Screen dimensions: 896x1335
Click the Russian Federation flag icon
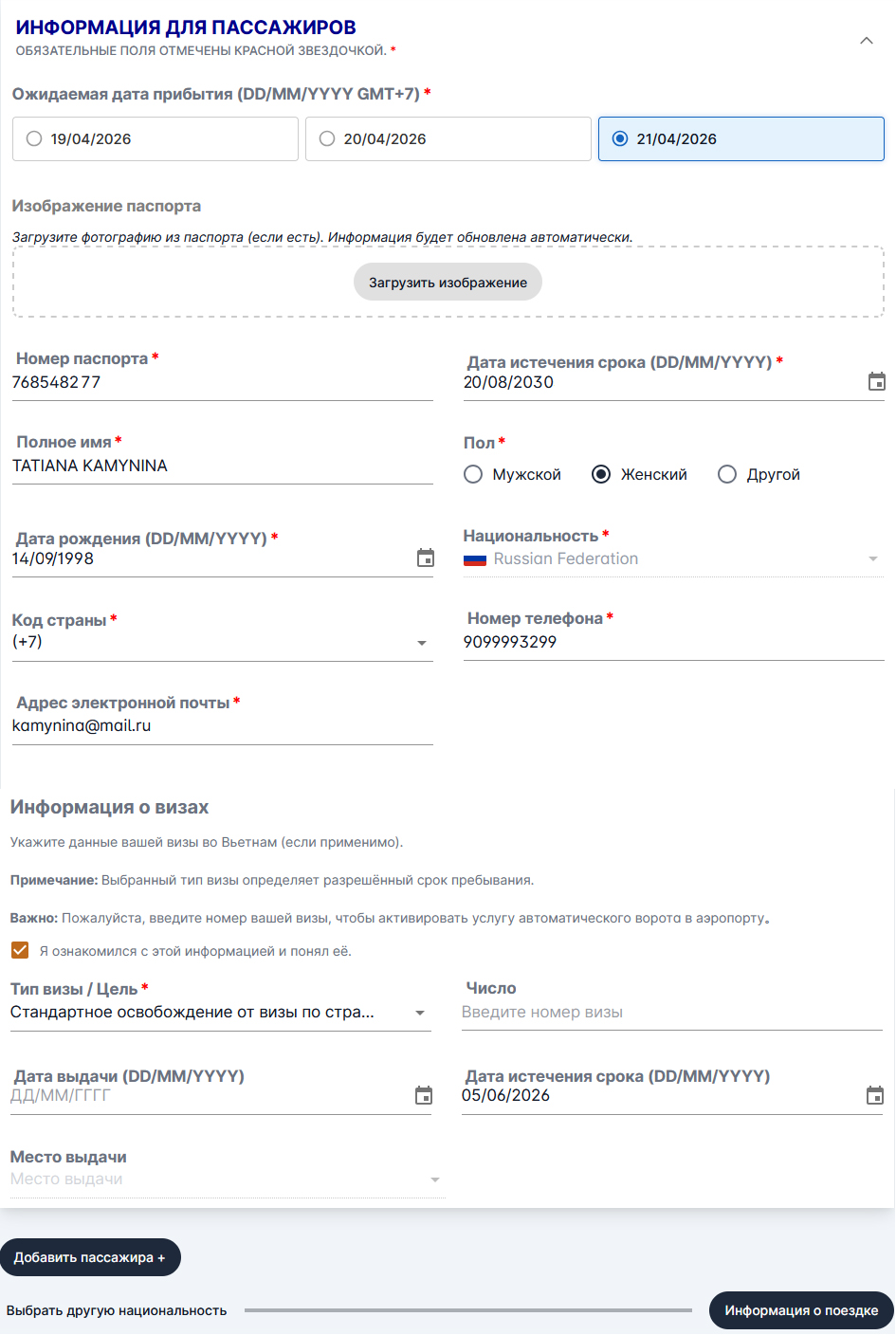point(473,559)
